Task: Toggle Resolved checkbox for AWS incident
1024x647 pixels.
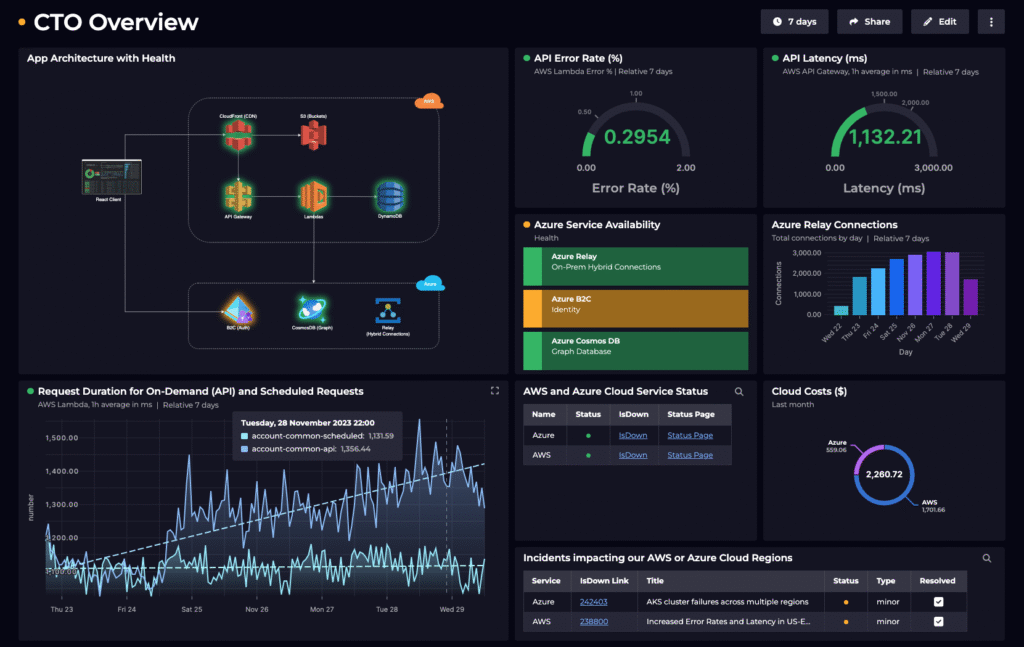Action: point(938,622)
